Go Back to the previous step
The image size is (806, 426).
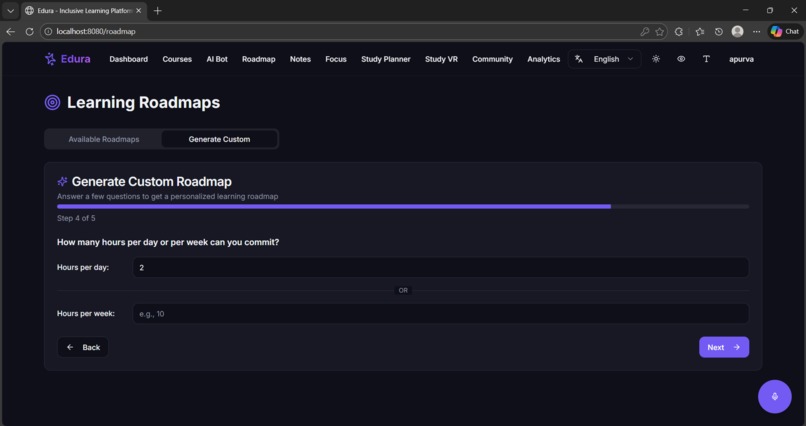pos(83,347)
